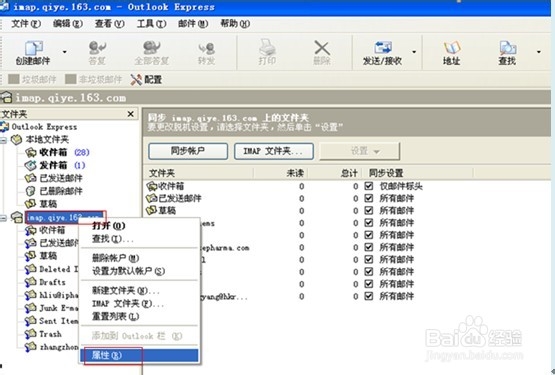The height and width of the screenshot is (375, 555).
Task: Select the Deleted Items folder icon
Action: pos(30,269)
